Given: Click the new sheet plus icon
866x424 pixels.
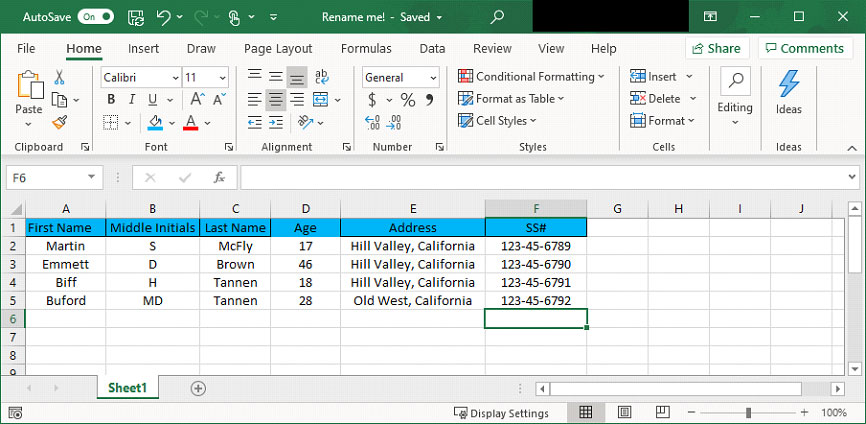Looking at the screenshot, I should [198, 389].
